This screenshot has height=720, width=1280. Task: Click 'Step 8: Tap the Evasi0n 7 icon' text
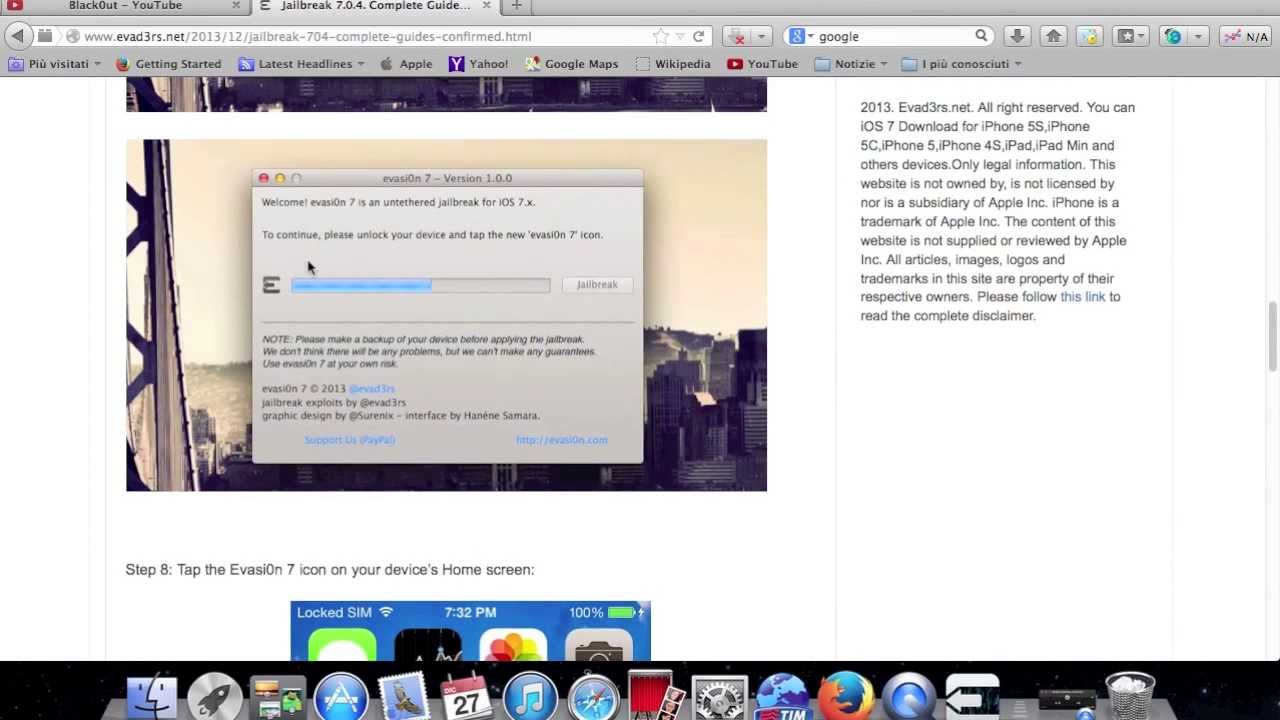click(330, 569)
